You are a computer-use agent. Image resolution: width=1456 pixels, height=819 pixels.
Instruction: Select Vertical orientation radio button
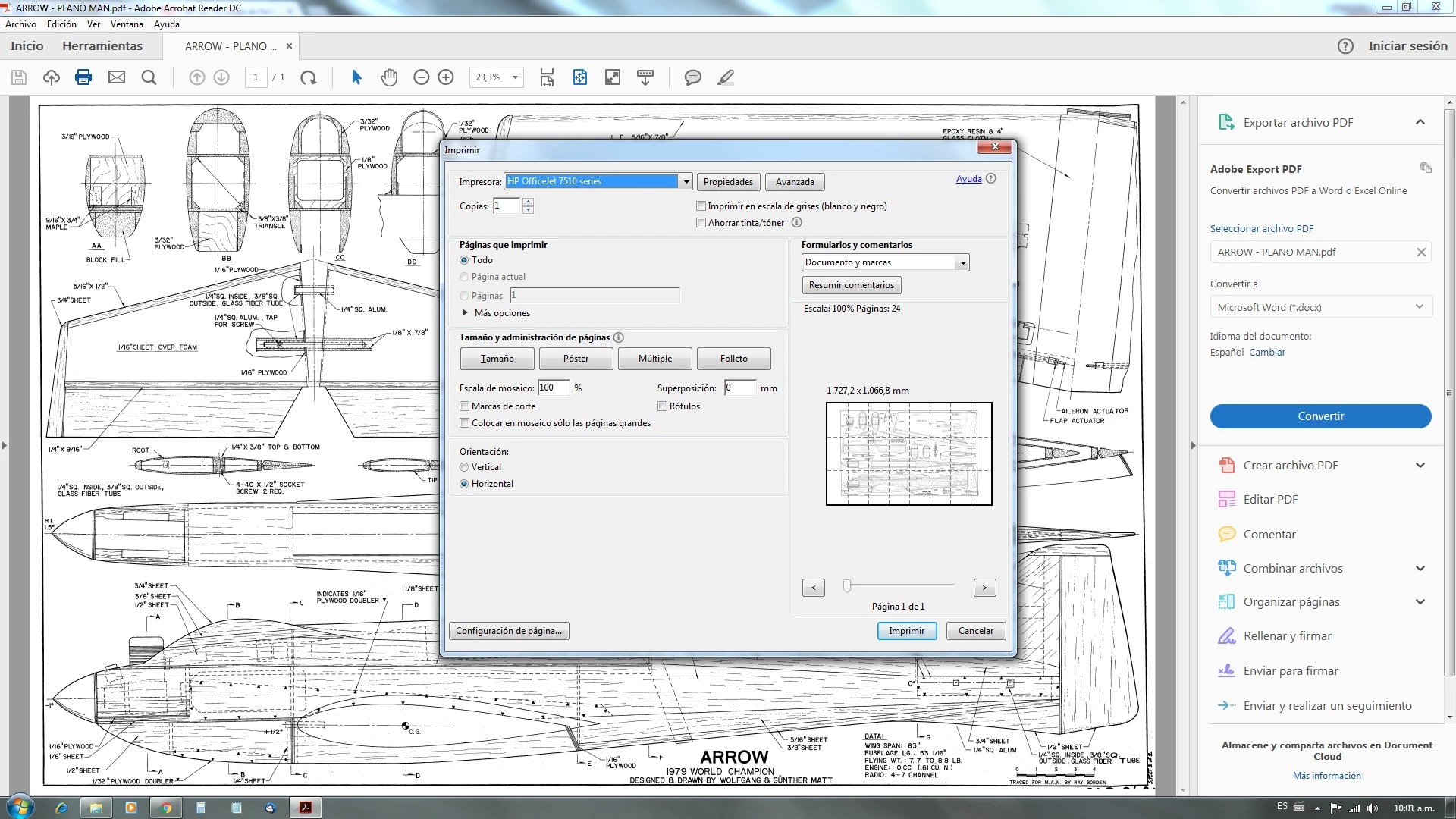click(464, 467)
